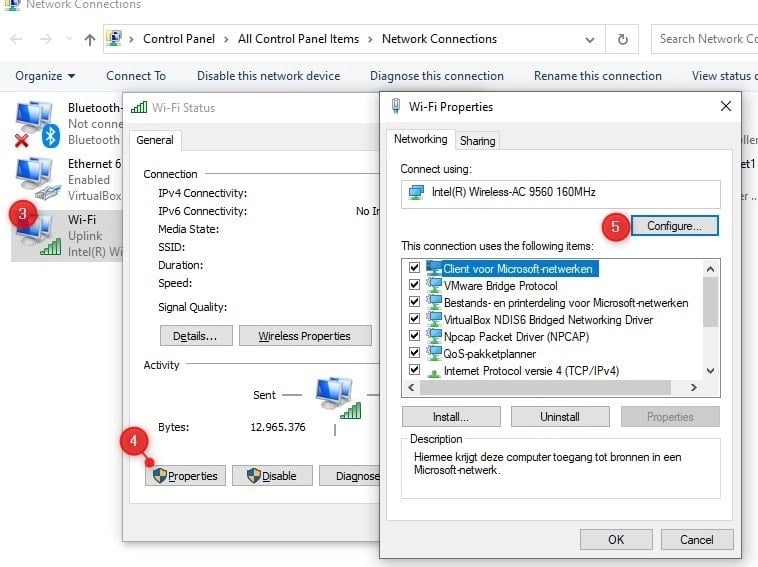Click the Uninstall button
The width and height of the screenshot is (758, 567).
point(560,417)
